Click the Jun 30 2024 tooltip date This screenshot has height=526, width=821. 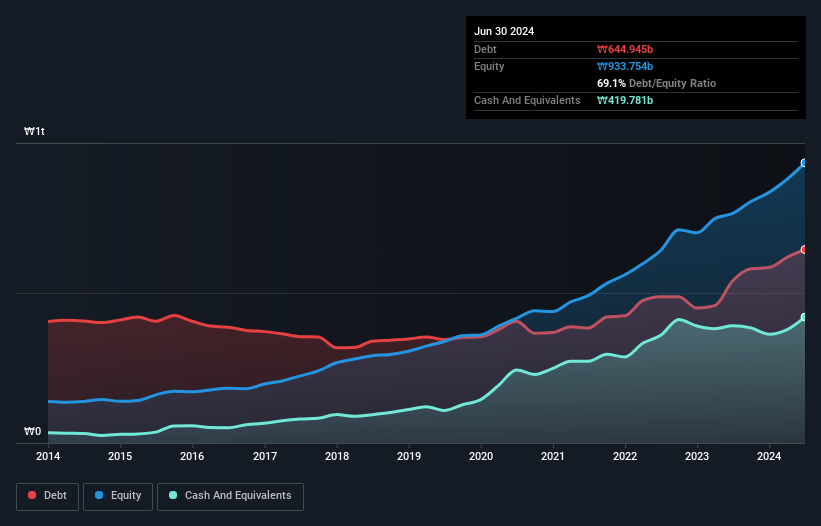(x=504, y=31)
